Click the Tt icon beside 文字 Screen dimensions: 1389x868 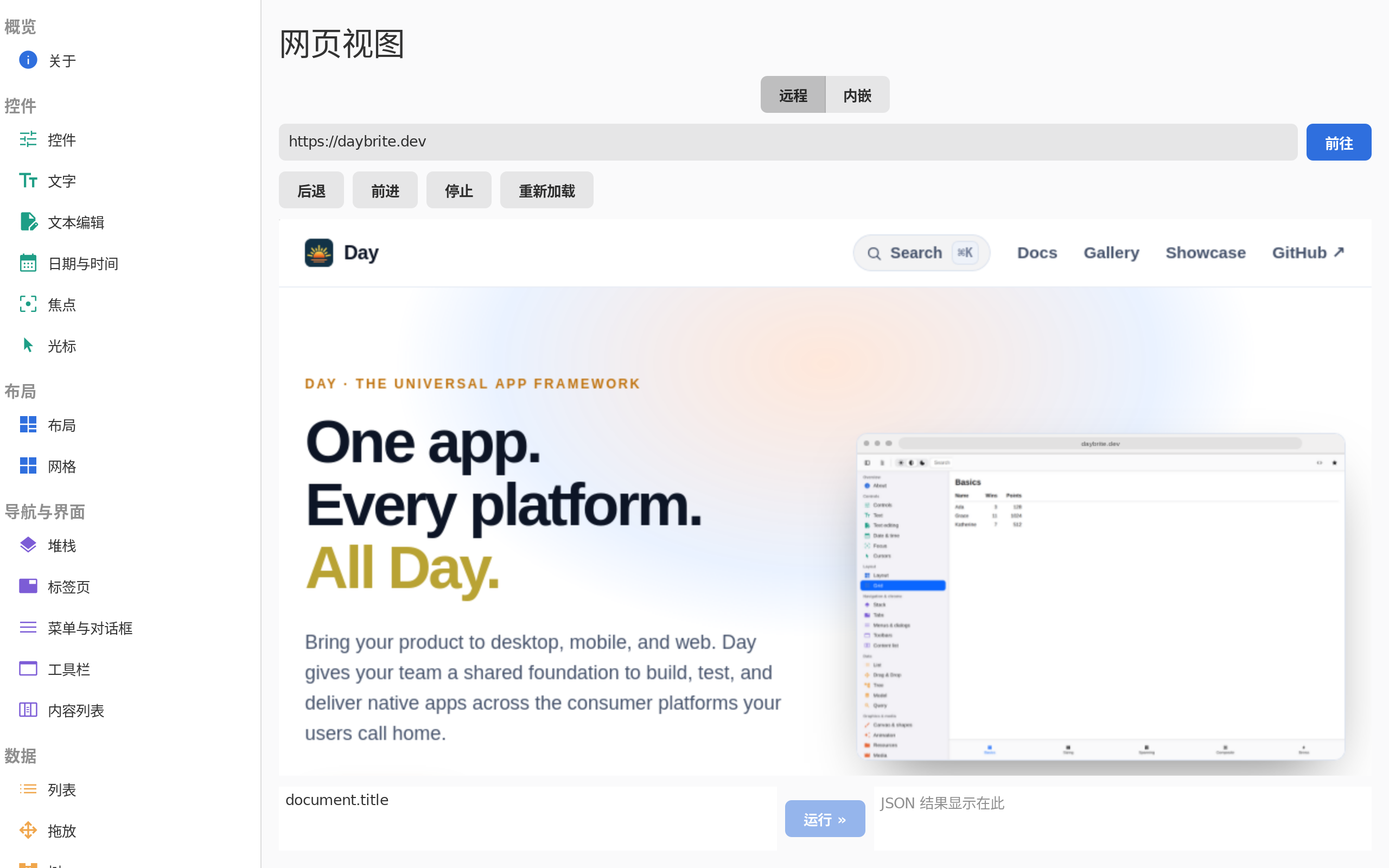point(28,180)
